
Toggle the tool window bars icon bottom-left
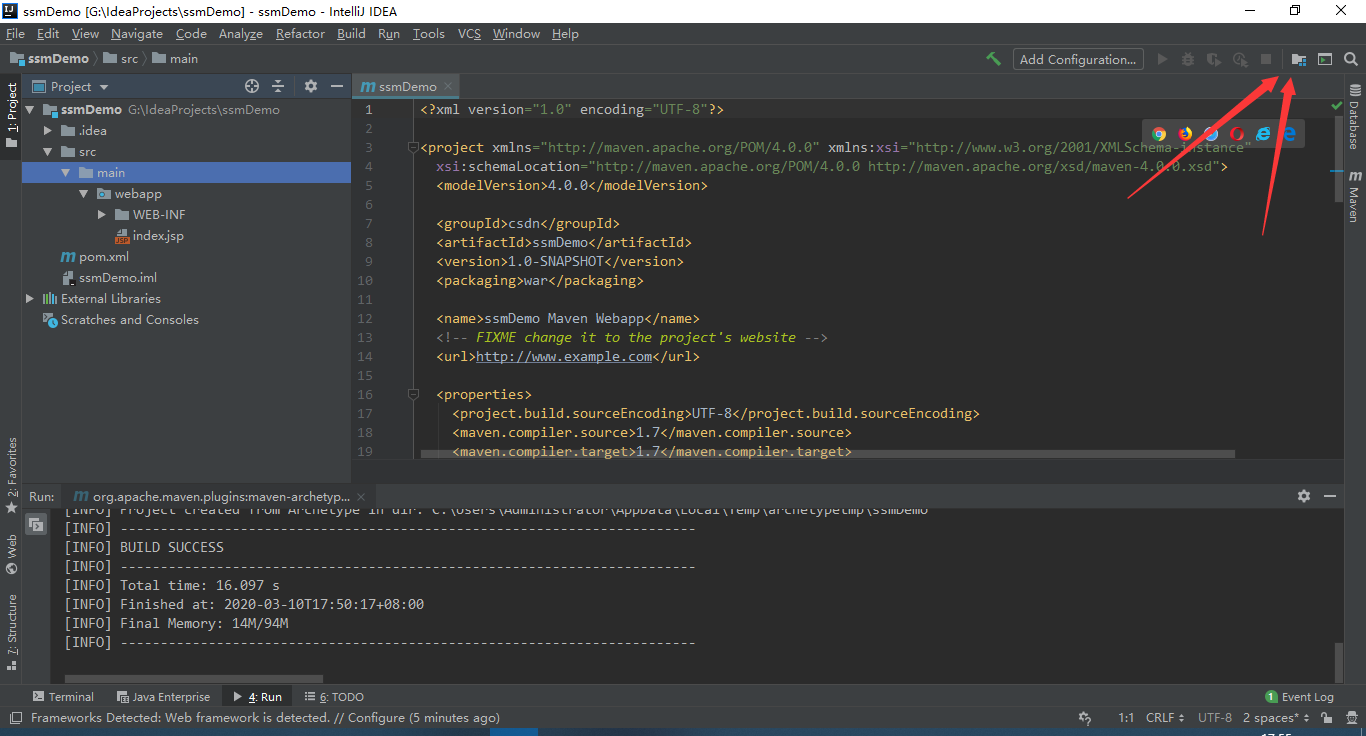coord(15,718)
